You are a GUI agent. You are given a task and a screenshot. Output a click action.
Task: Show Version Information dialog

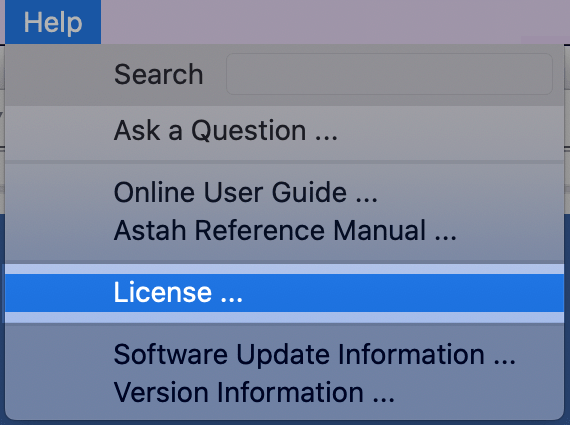[x=284, y=392]
